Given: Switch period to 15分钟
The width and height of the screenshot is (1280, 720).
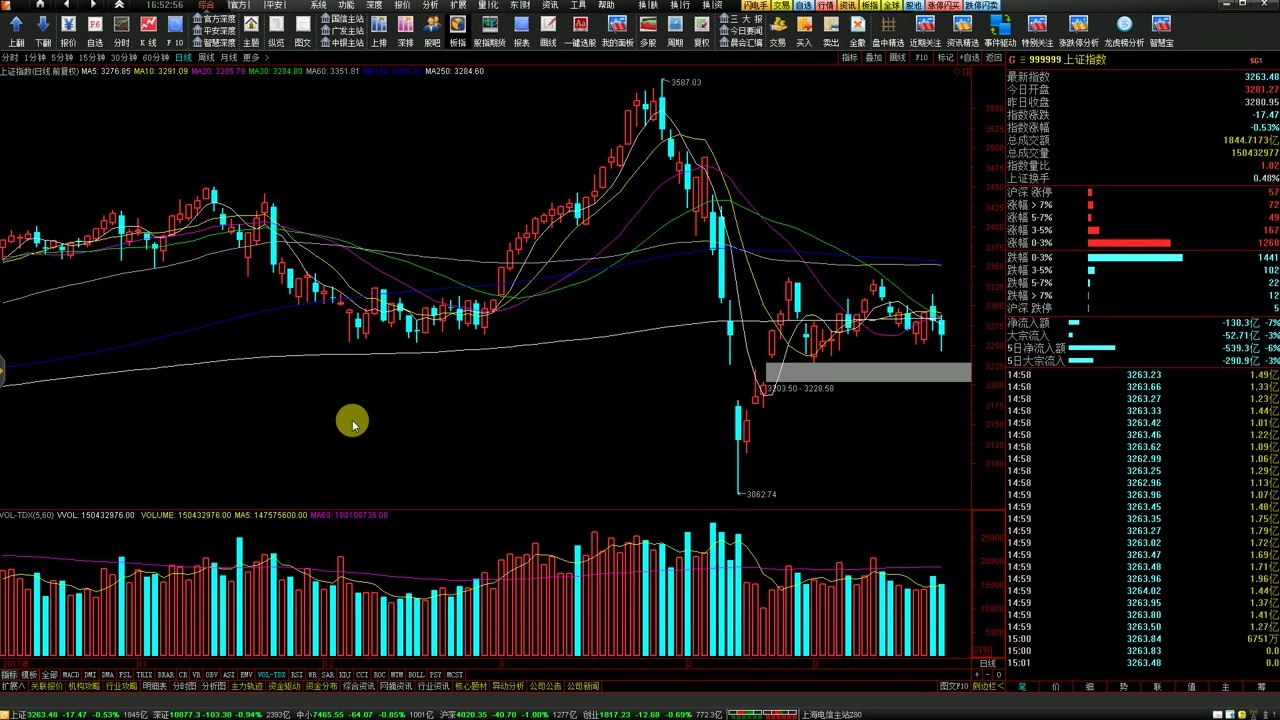Looking at the screenshot, I should point(92,58).
